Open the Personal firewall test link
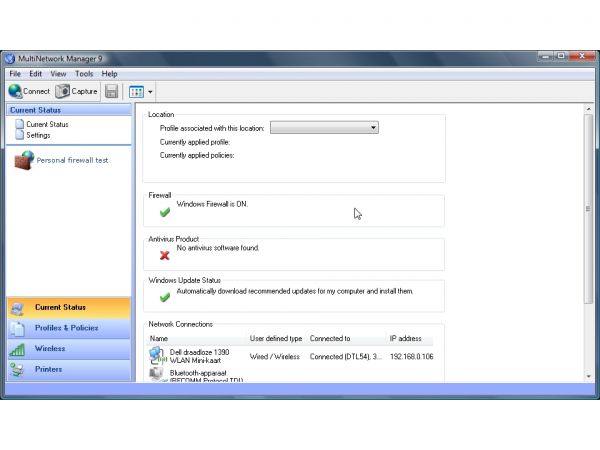This screenshot has height=450, width=600. (x=72, y=160)
